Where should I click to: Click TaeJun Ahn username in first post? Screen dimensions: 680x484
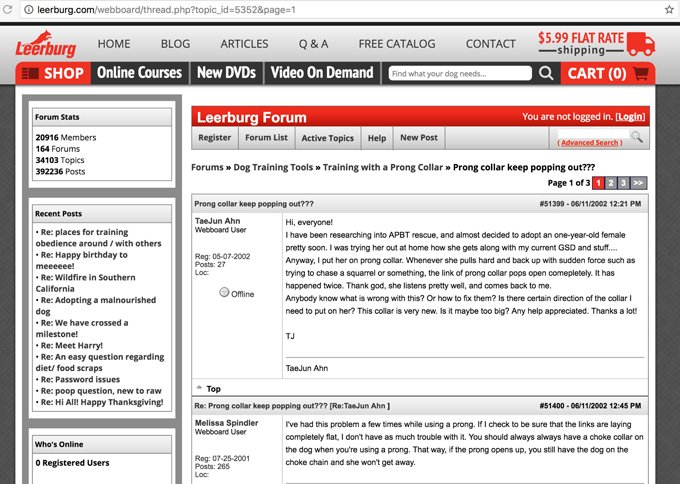click(x=217, y=221)
